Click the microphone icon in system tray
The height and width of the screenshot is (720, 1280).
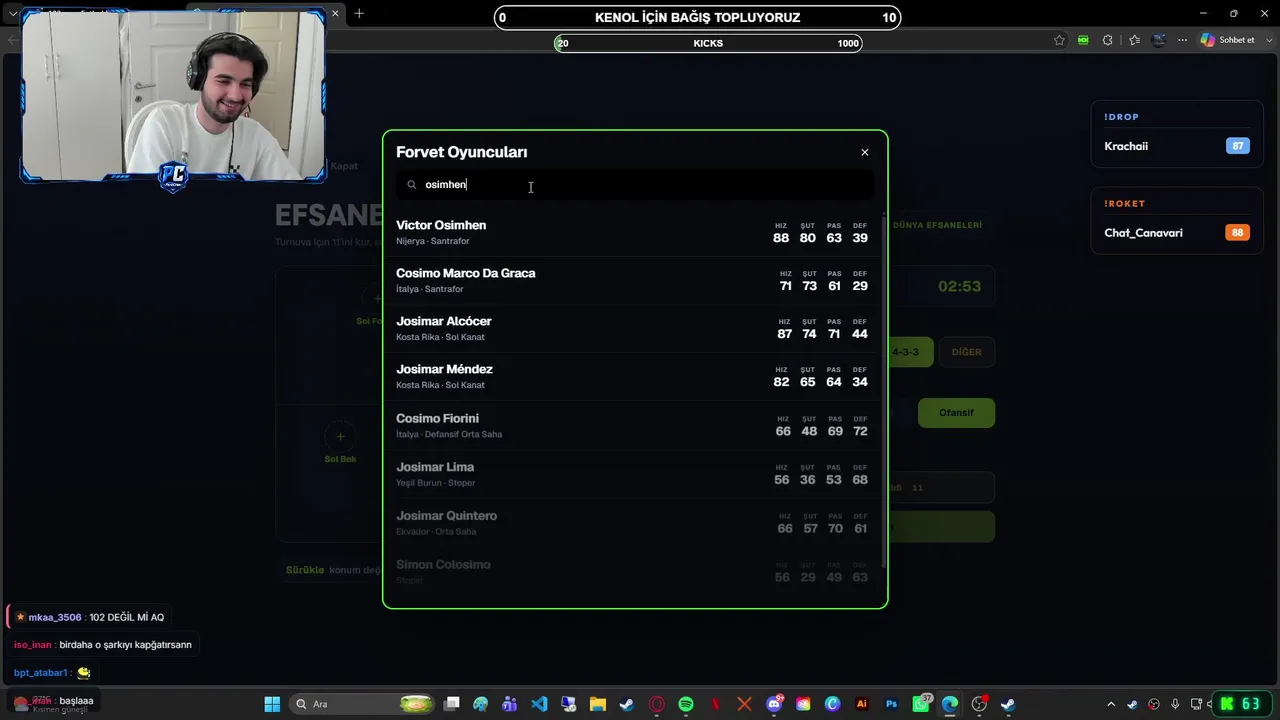(1175, 704)
